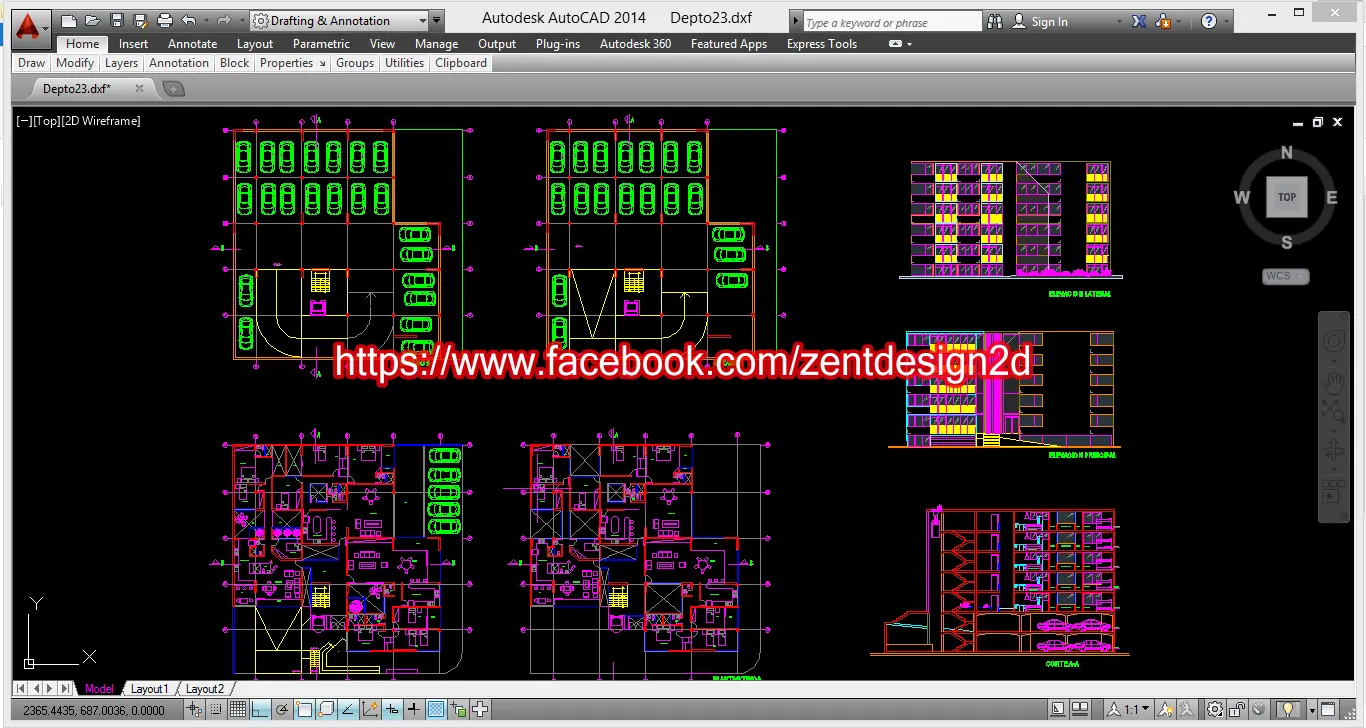
Task: Click the ShowMotion icon in navigation bar
Action: pyautogui.click(x=1333, y=491)
